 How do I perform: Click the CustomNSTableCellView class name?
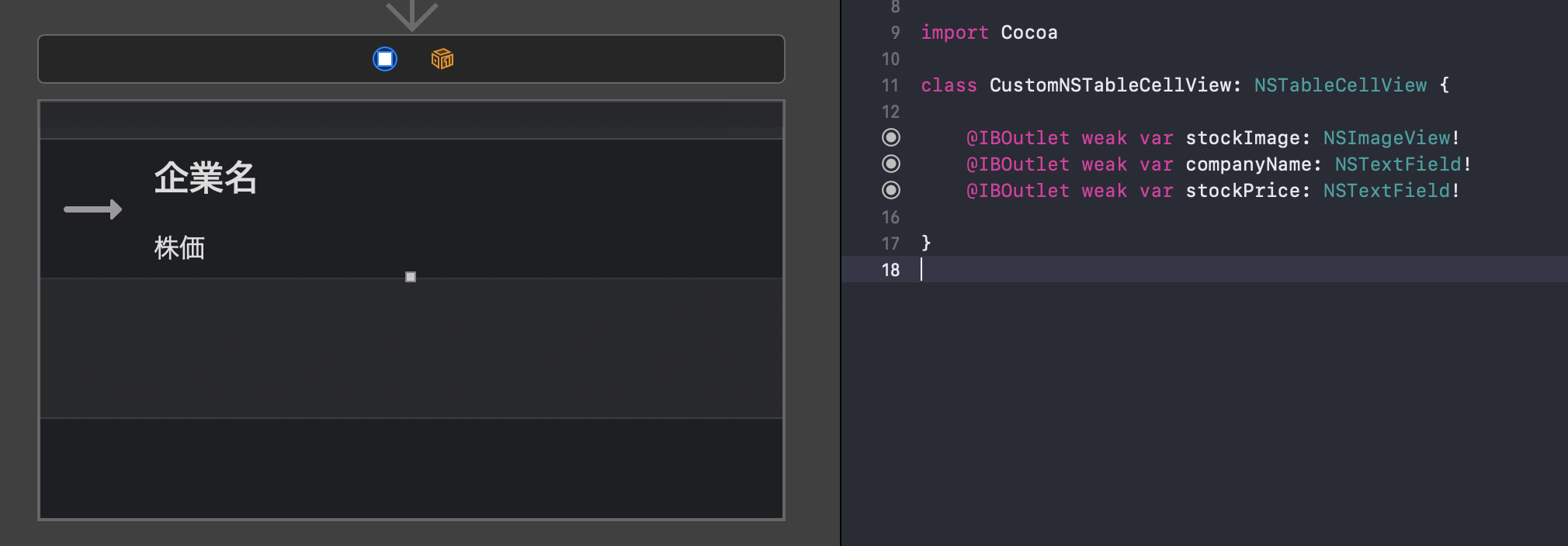click(x=1109, y=85)
